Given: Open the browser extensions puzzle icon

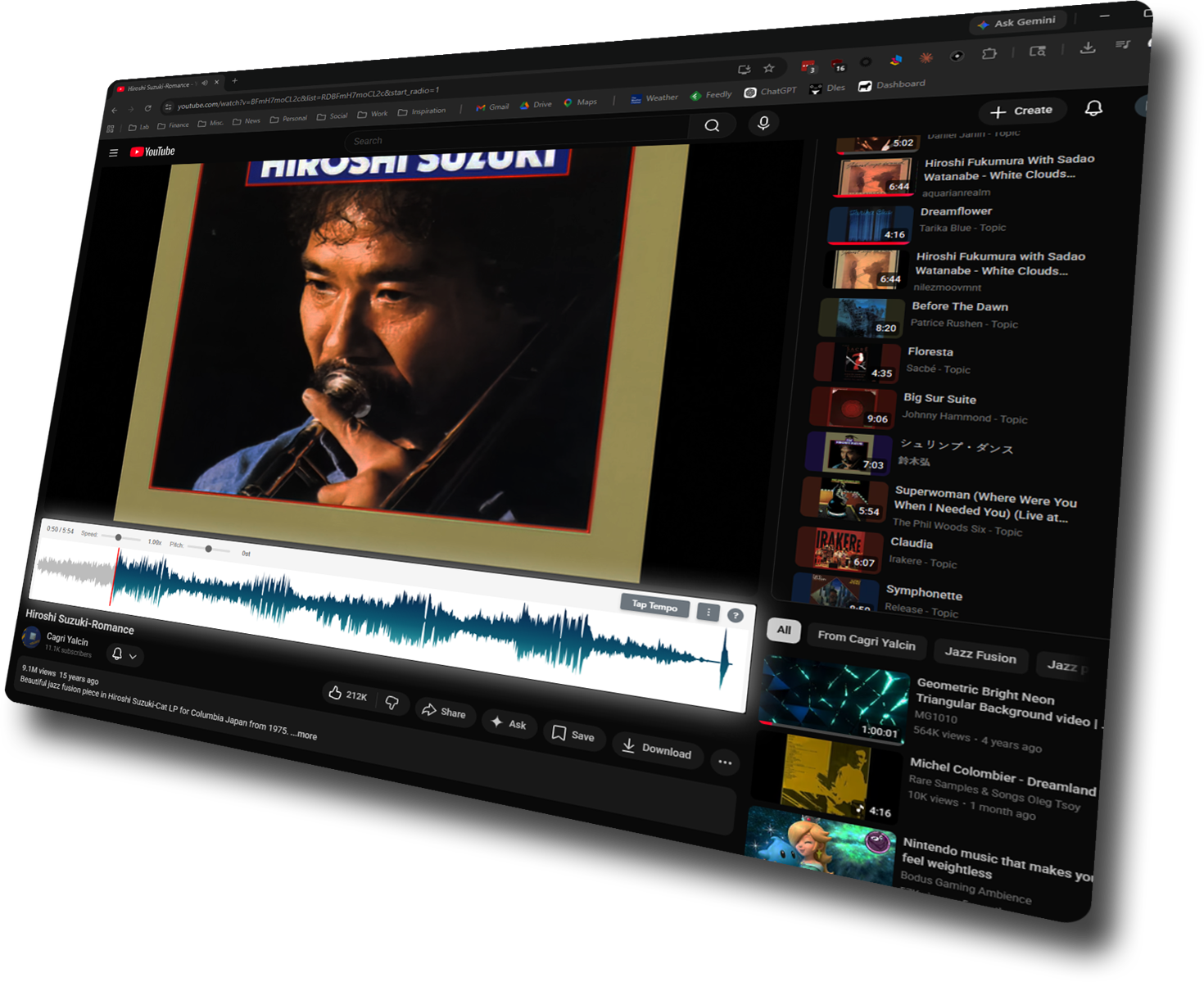Looking at the screenshot, I should (x=989, y=54).
